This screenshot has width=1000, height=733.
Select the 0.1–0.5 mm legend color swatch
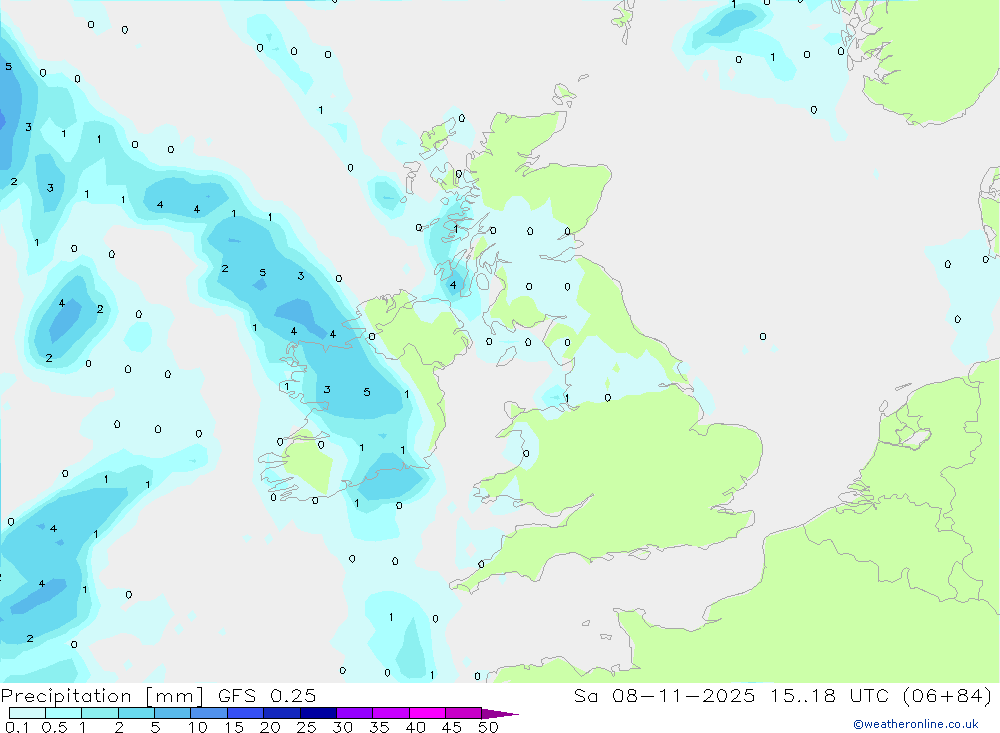27,713
